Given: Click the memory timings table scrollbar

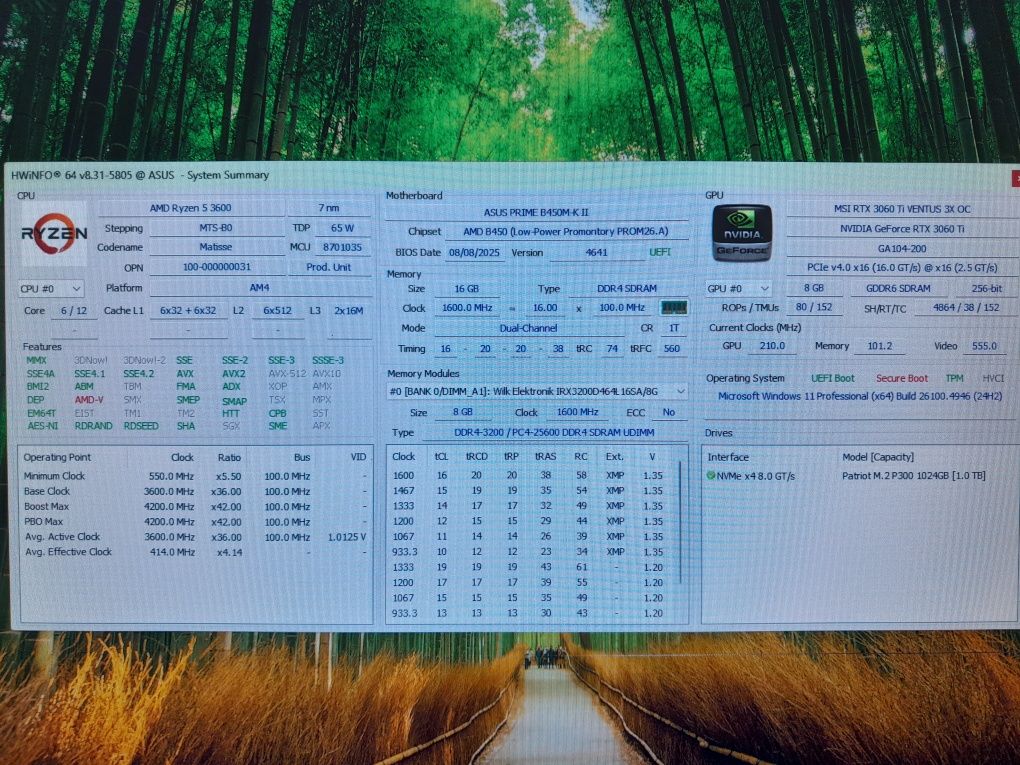Looking at the screenshot, I should (x=680, y=522).
